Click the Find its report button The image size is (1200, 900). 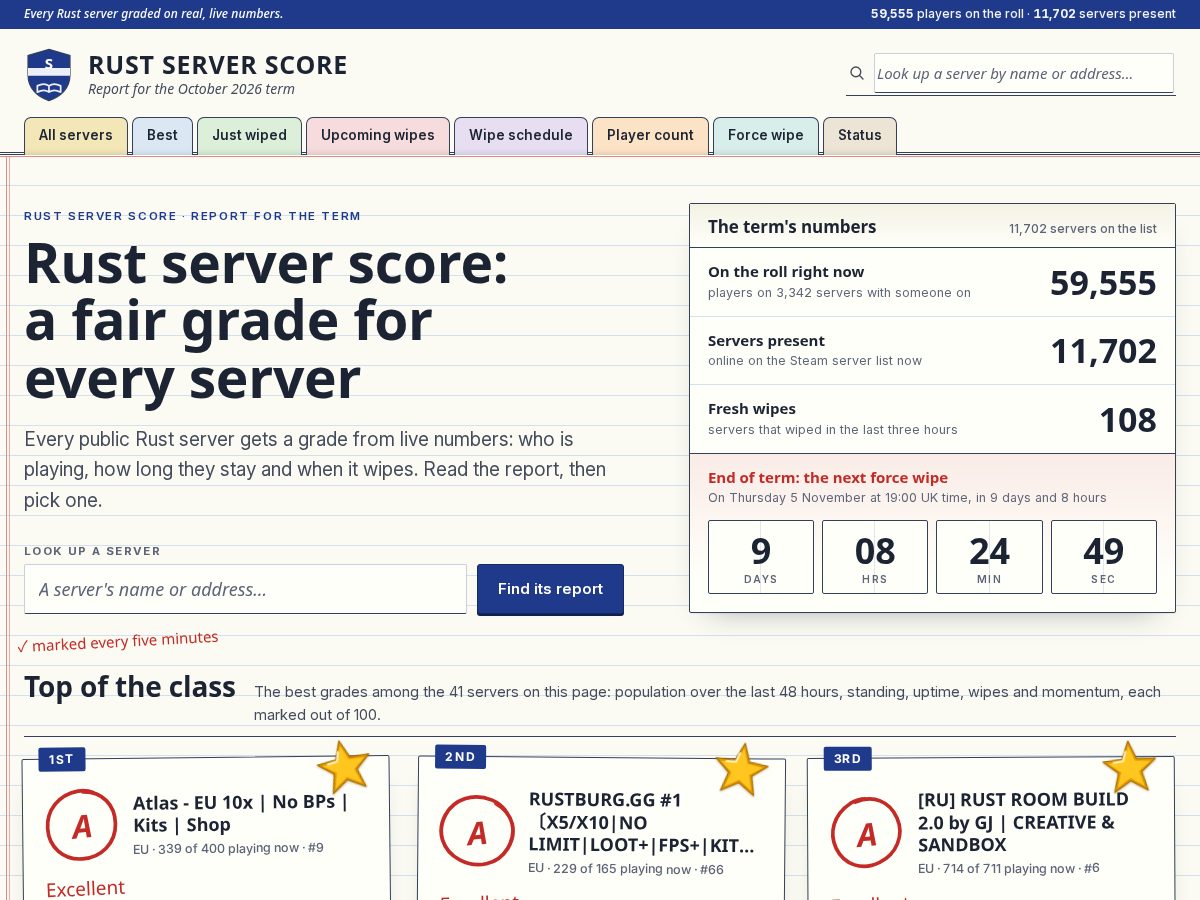[550, 589]
